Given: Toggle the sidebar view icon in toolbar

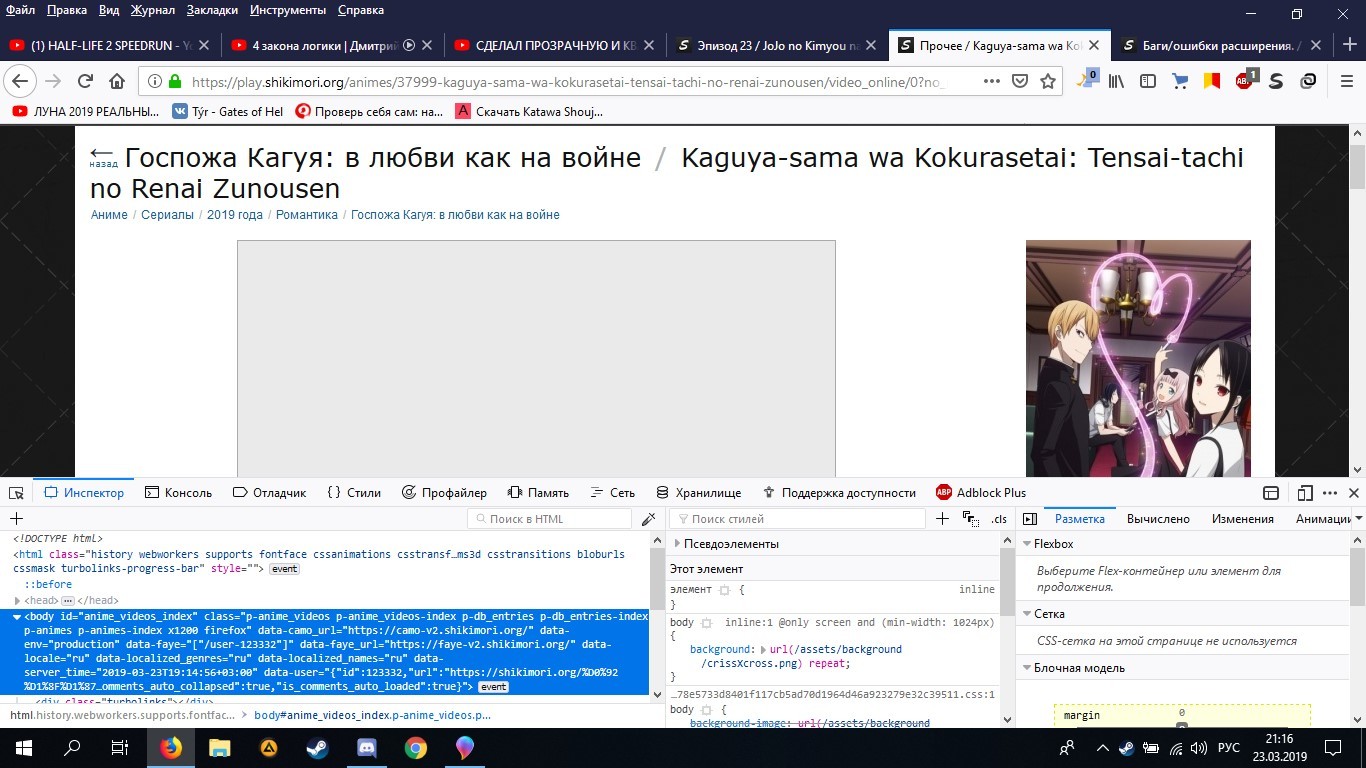Looking at the screenshot, I should (x=1148, y=82).
